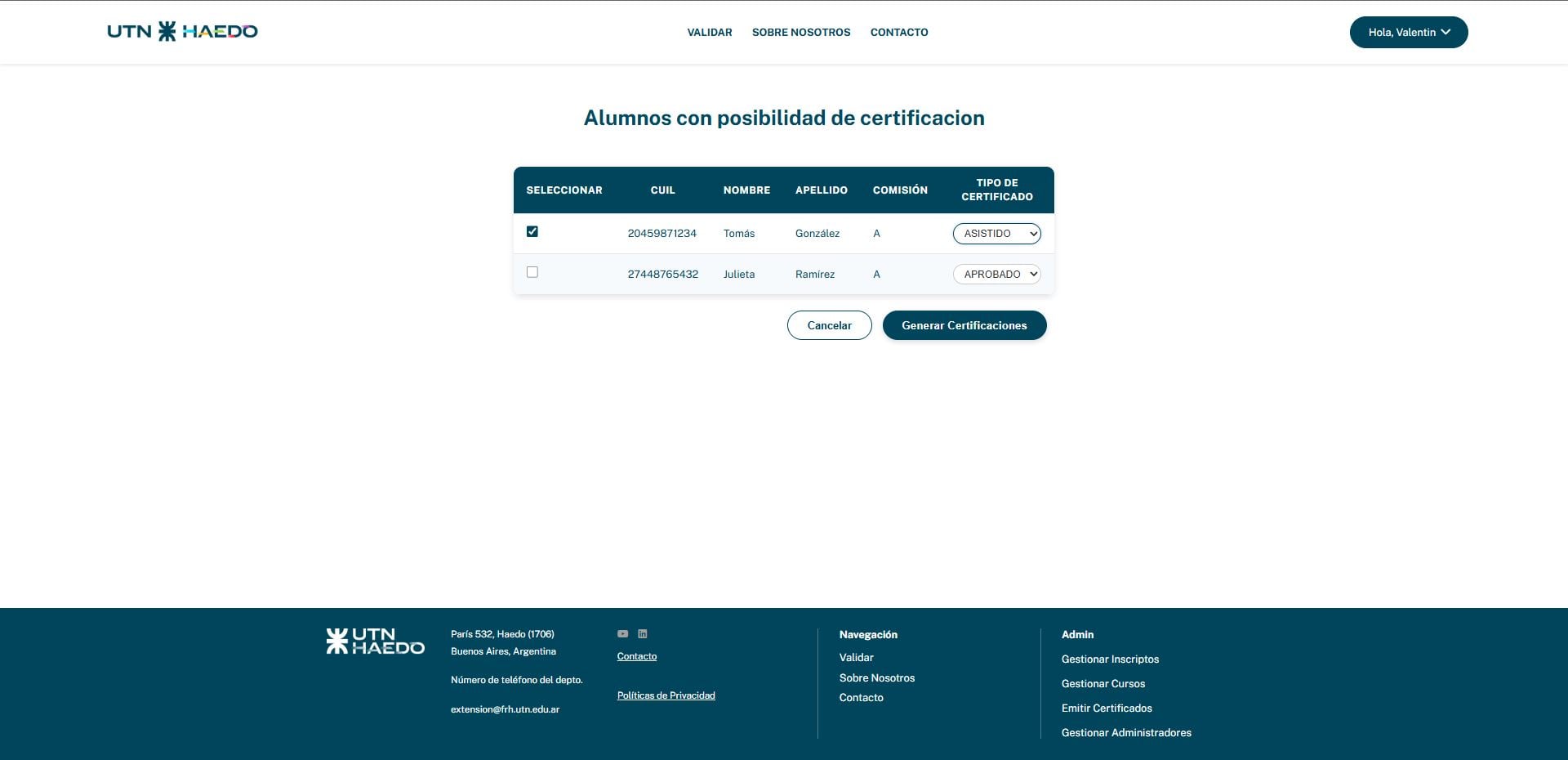Click the NOMBRE column header
This screenshot has width=1568, height=760.
tap(747, 190)
